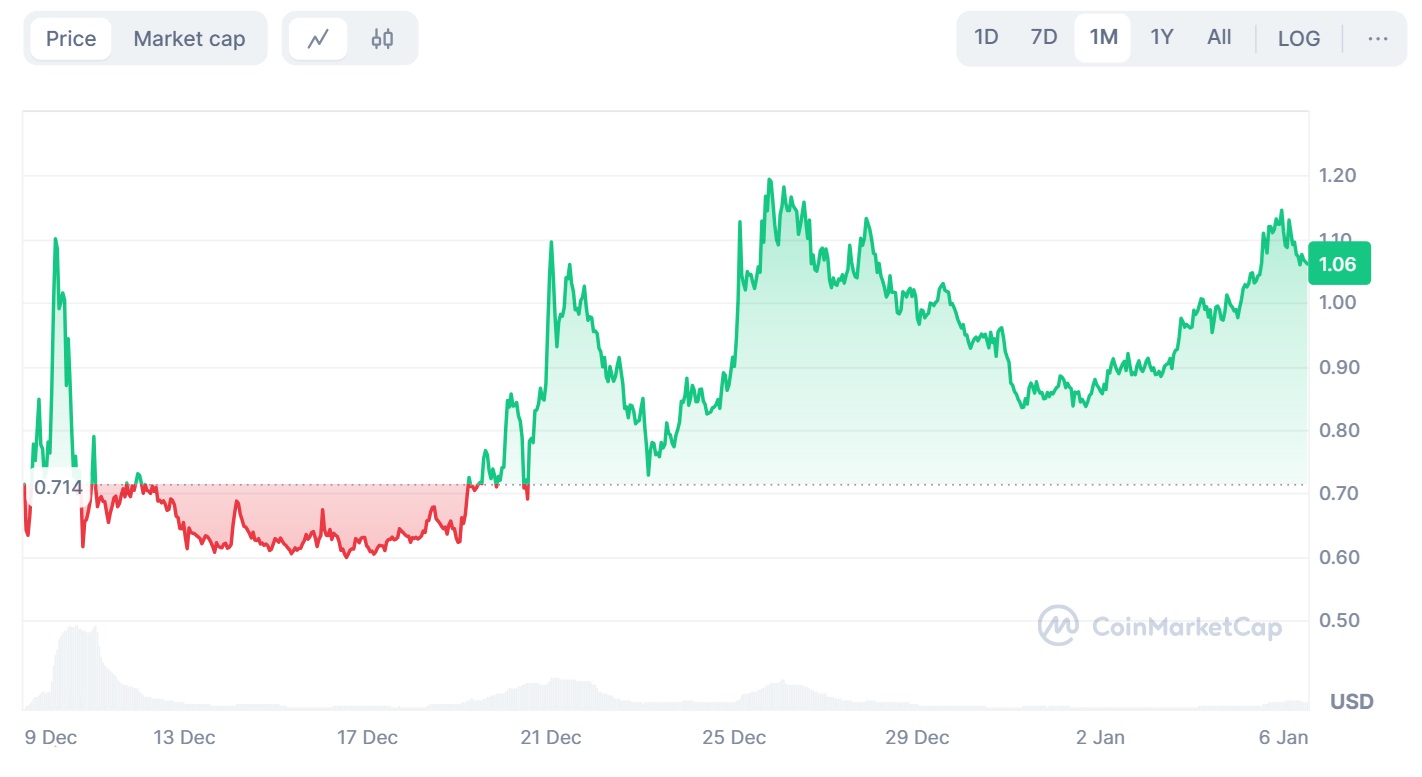The width and height of the screenshot is (1422, 777).
Task: Toggle LOG scale
Action: 1299,39
